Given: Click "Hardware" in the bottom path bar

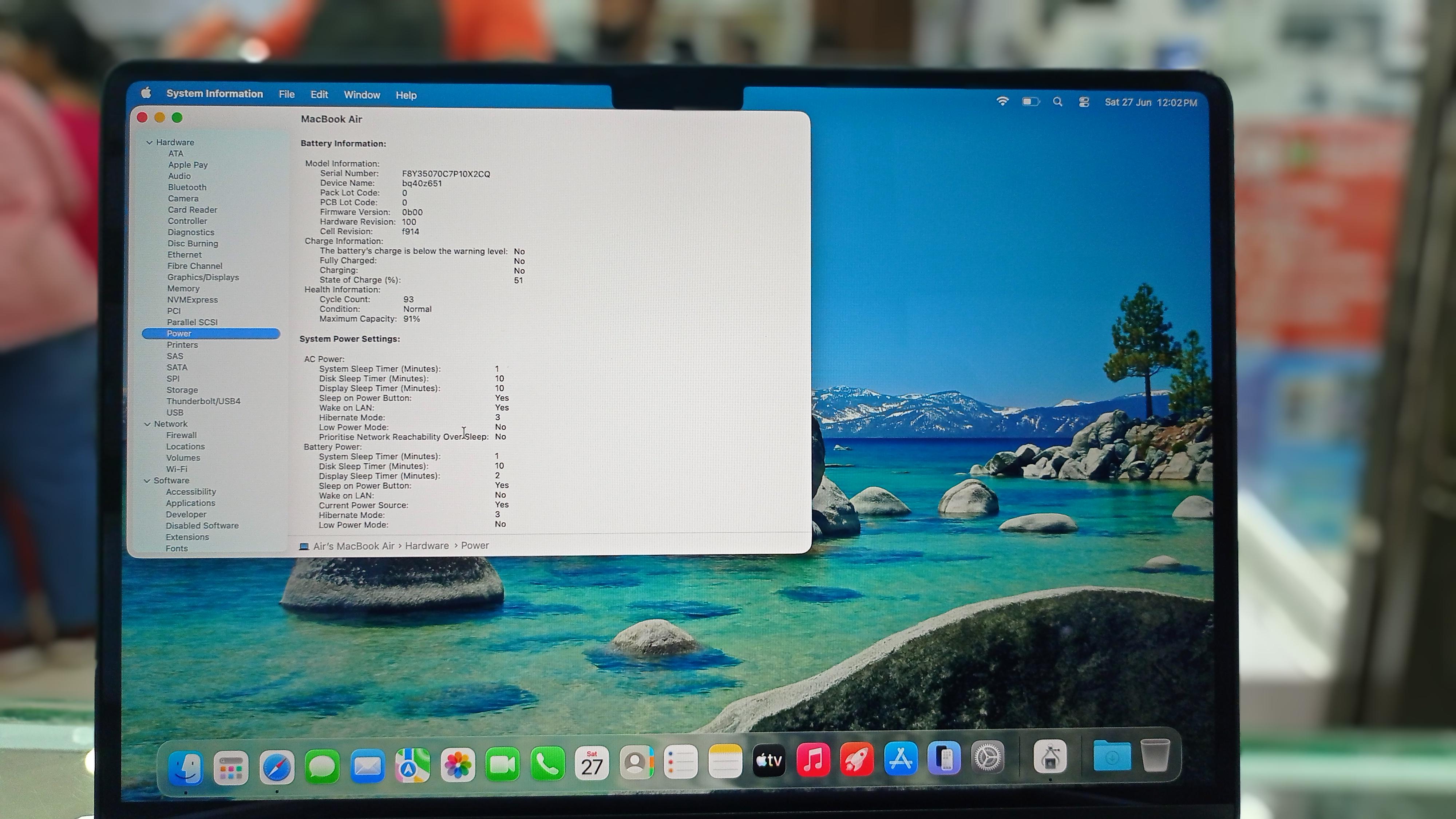Looking at the screenshot, I should pos(427,545).
